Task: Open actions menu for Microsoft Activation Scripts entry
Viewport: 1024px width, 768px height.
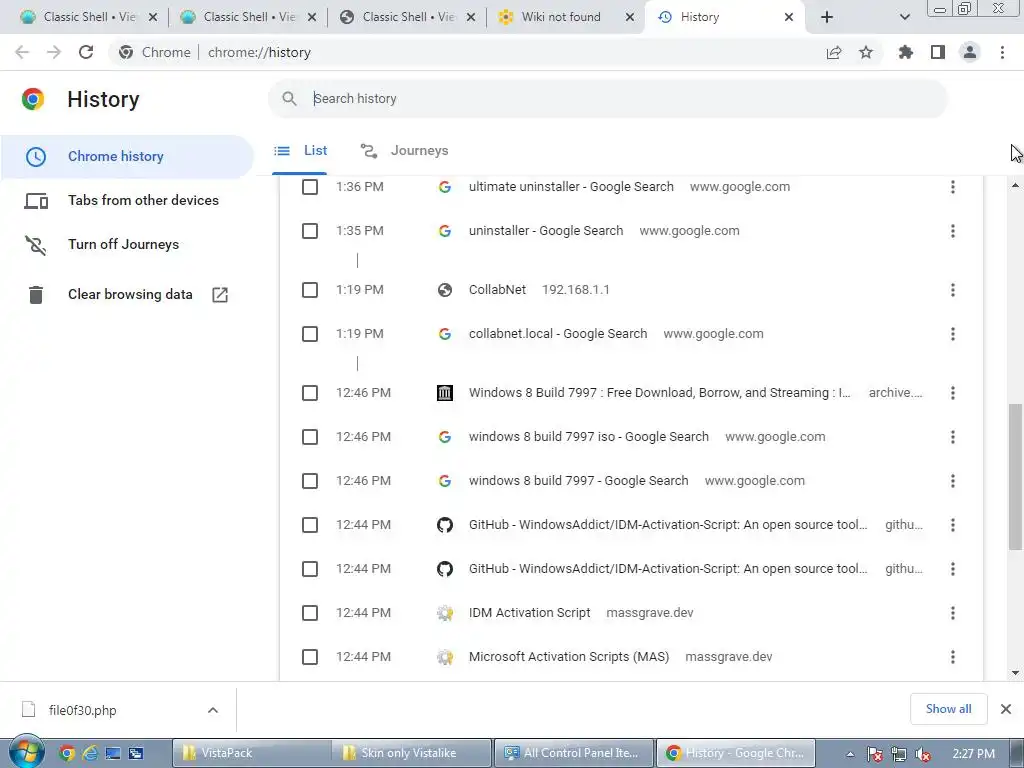Action: 953,657
